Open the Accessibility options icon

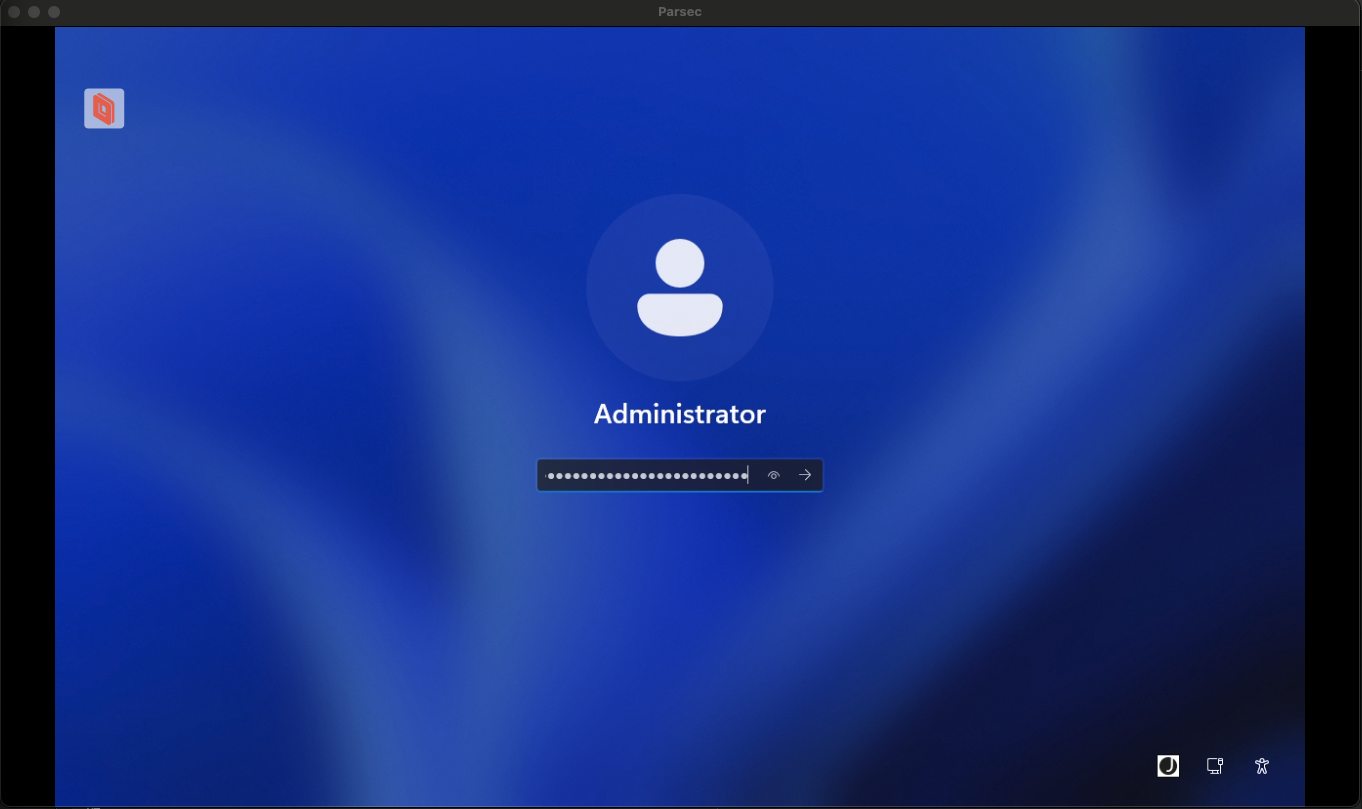pyautogui.click(x=1262, y=766)
